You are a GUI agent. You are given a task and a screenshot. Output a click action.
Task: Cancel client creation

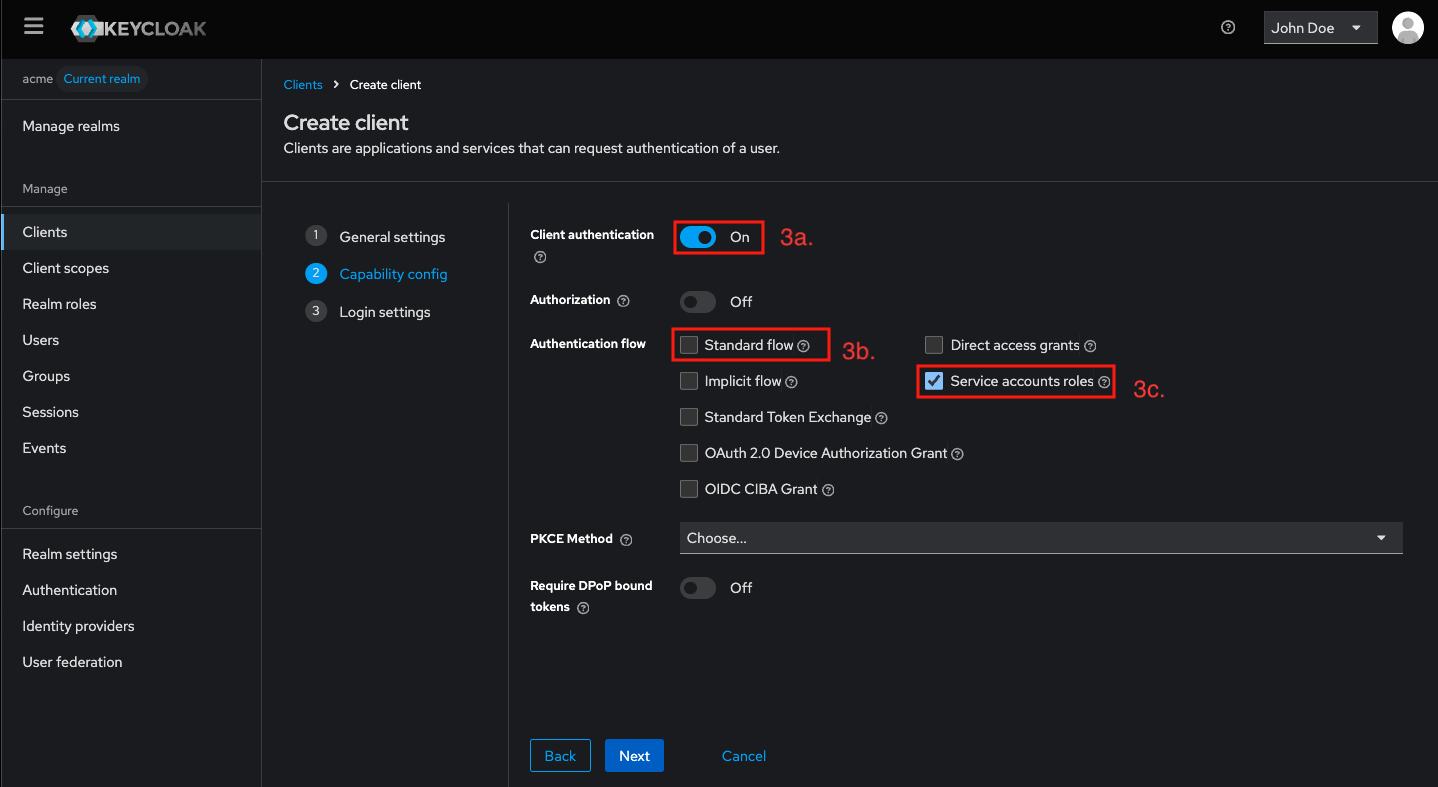[743, 755]
